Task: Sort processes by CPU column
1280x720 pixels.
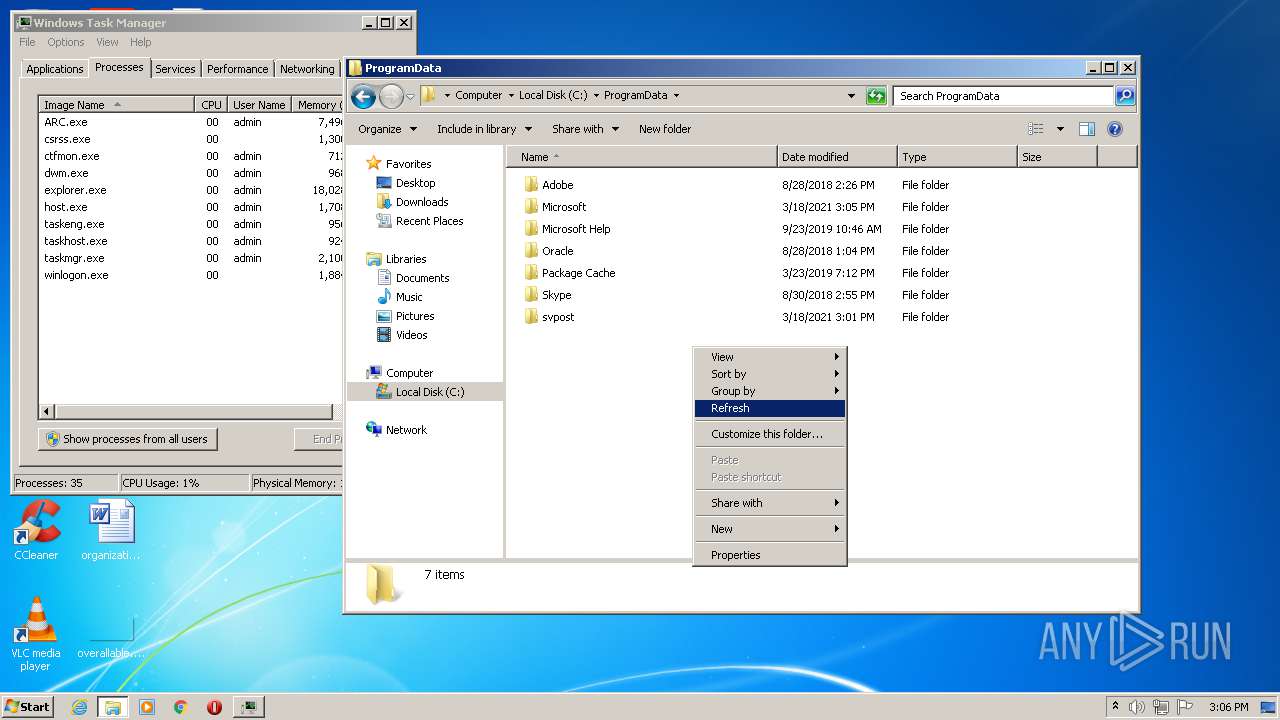Action: coord(211,105)
